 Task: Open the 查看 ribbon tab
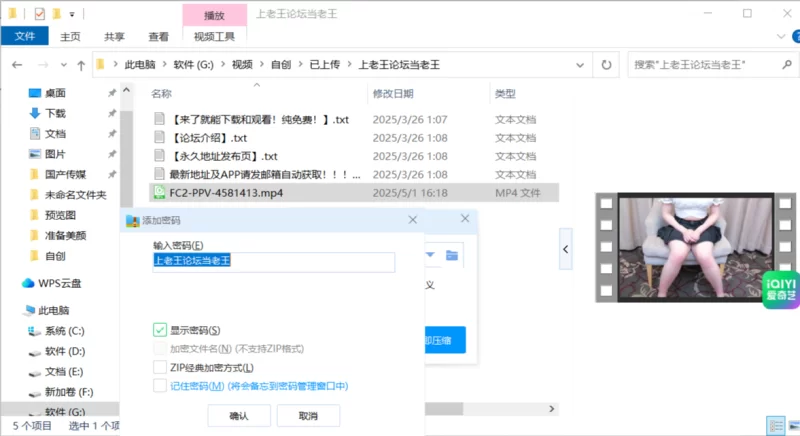[159, 36]
